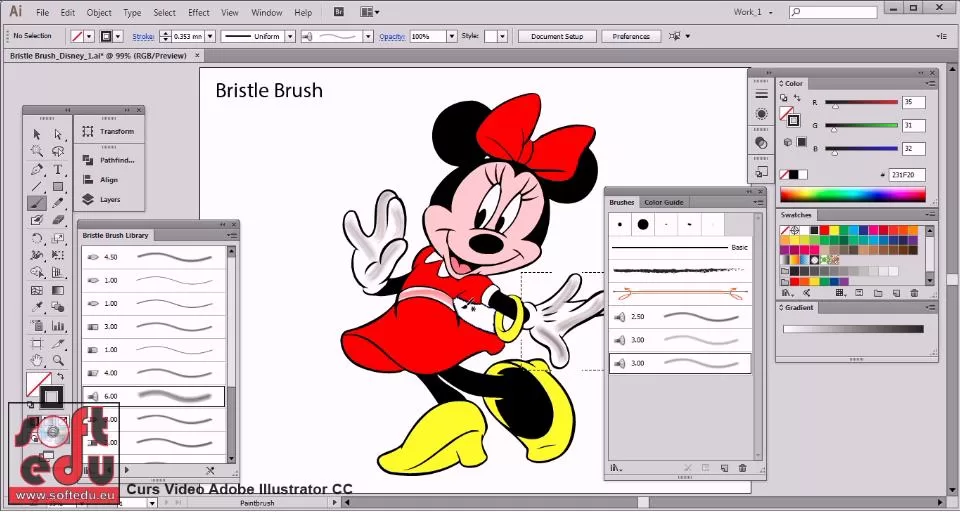Select the Scale tool
Screen dimensions: 960x512
58,238
